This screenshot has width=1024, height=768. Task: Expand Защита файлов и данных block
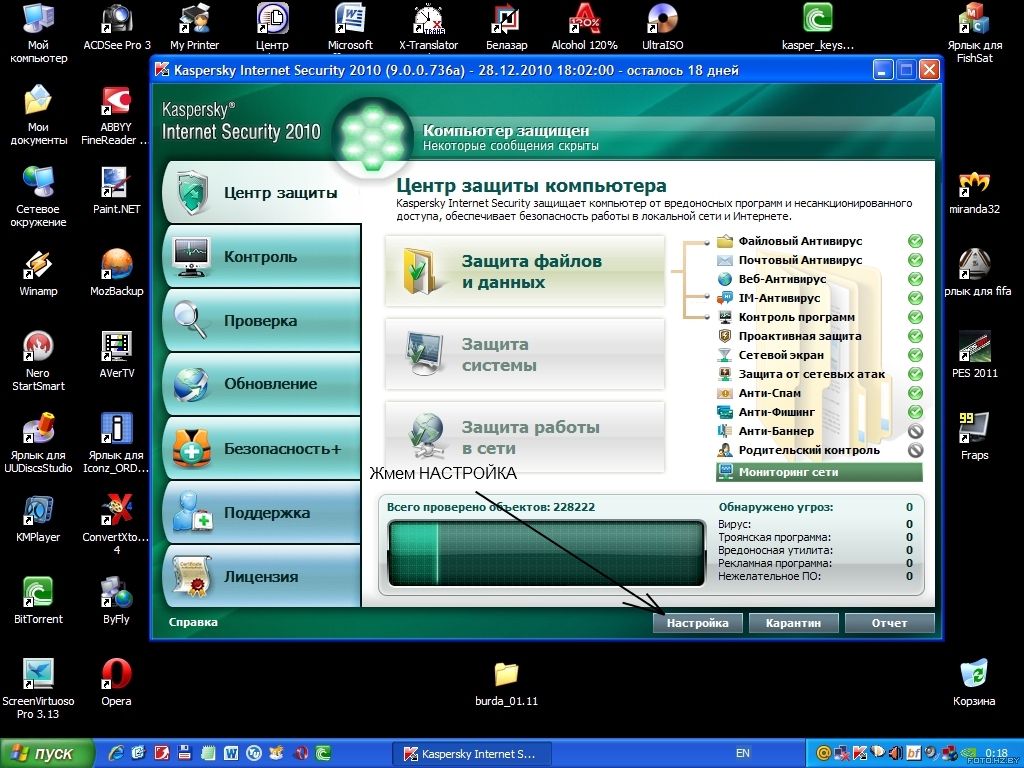point(524,272)
